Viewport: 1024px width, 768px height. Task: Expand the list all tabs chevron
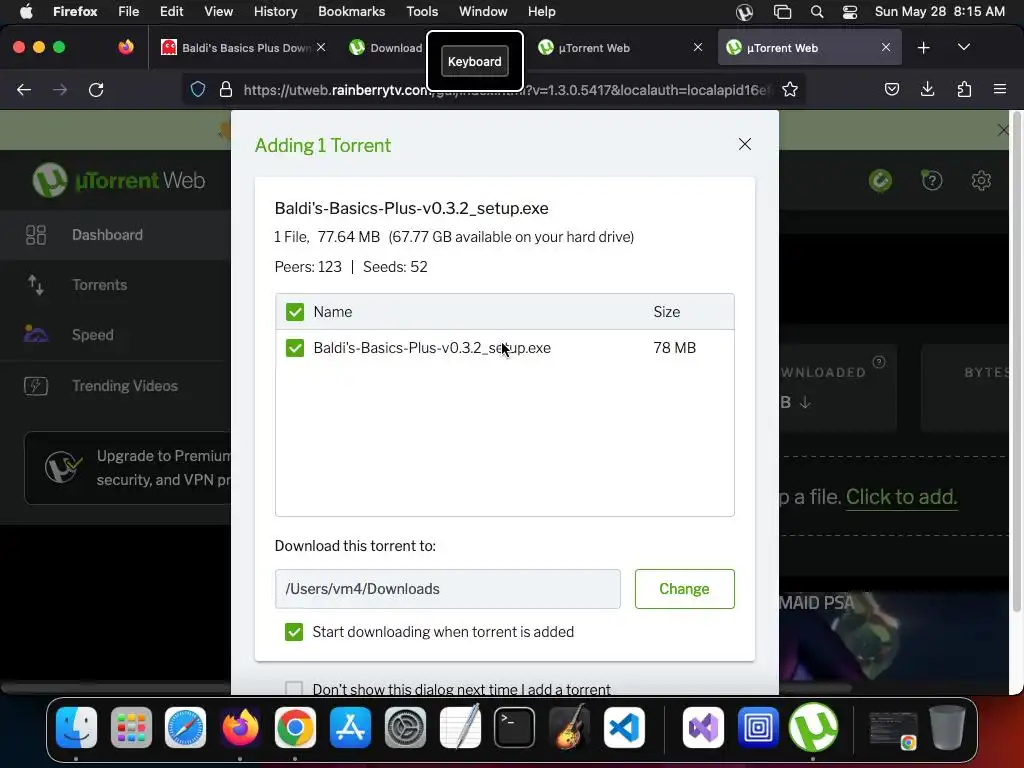point(963,48)
